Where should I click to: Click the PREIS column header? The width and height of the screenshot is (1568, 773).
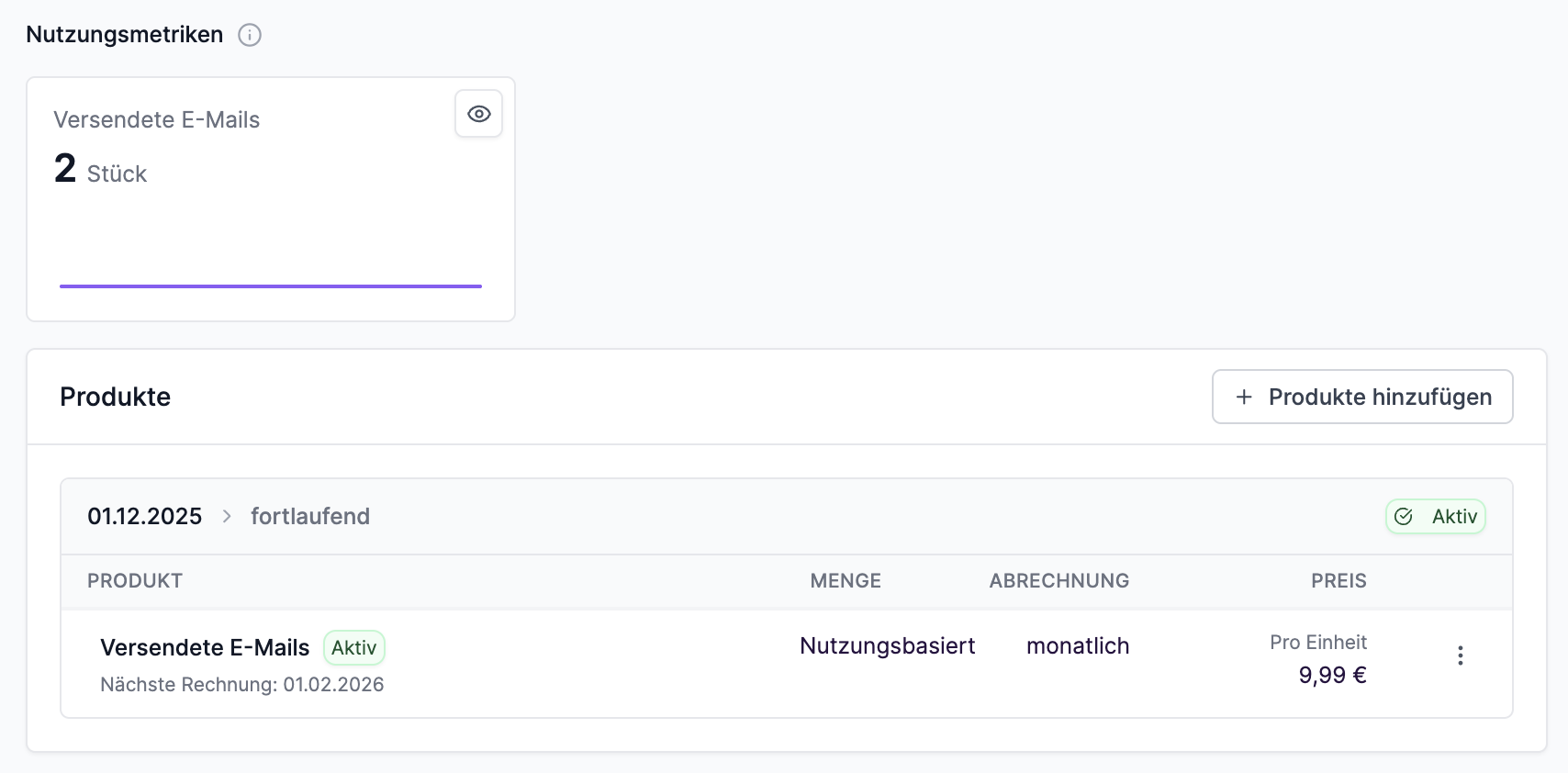coord(1338,580)
